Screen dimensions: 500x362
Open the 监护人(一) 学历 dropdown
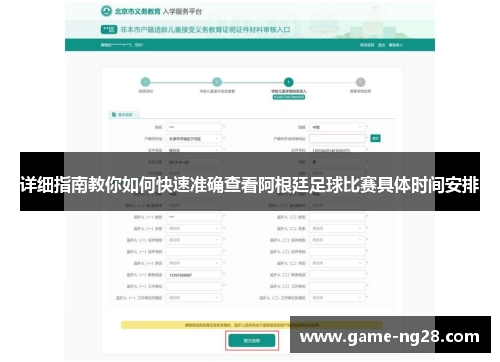(x=194, y=263)
